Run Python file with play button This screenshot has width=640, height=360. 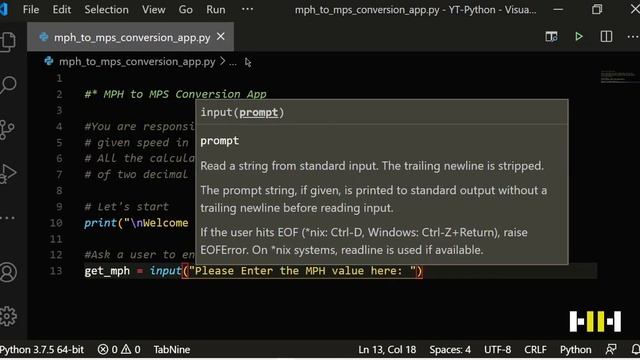click(x=579, y=37)
